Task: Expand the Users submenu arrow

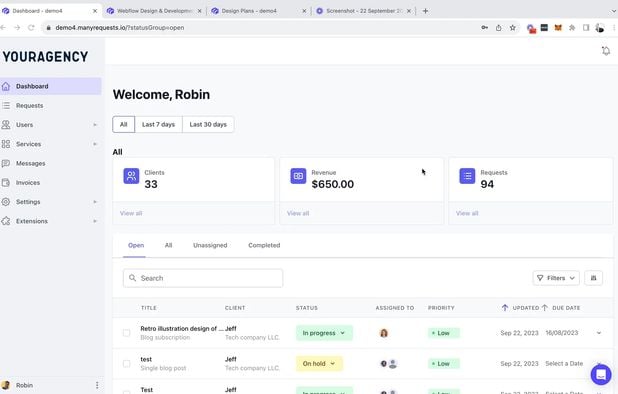Action: click(x=95, y=125)
